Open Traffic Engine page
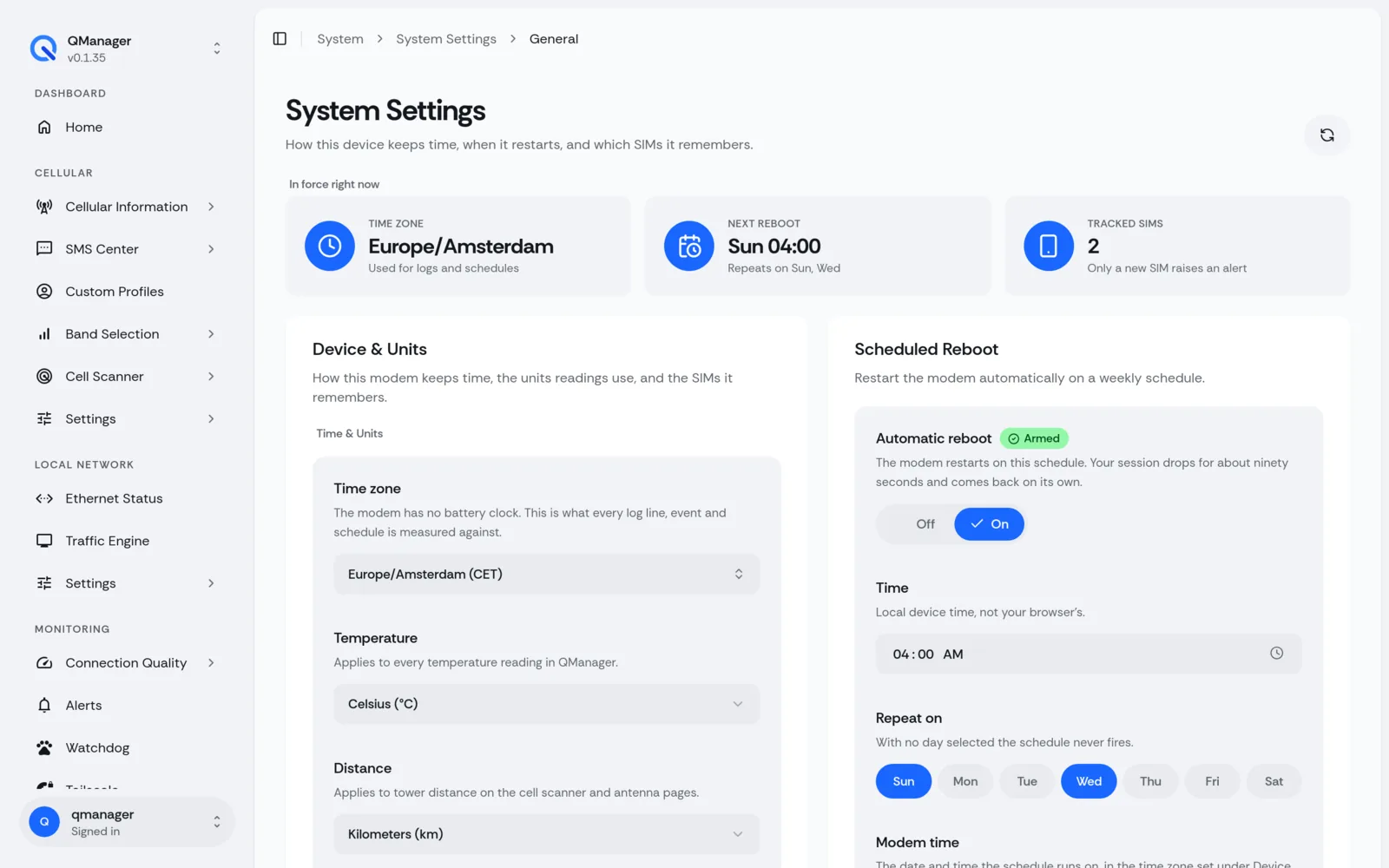1389x868 pixels. 128,541
